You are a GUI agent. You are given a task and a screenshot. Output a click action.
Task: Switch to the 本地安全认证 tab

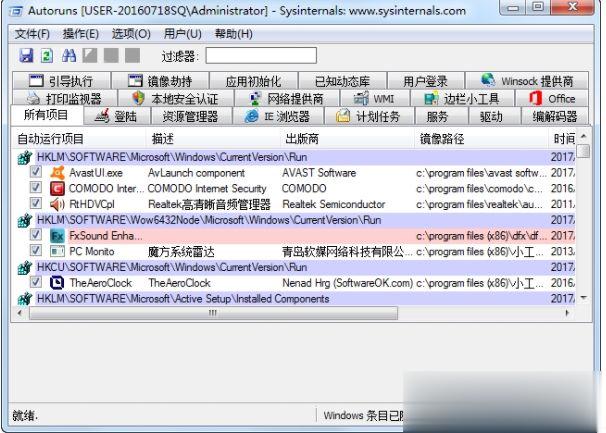point(176,99)
